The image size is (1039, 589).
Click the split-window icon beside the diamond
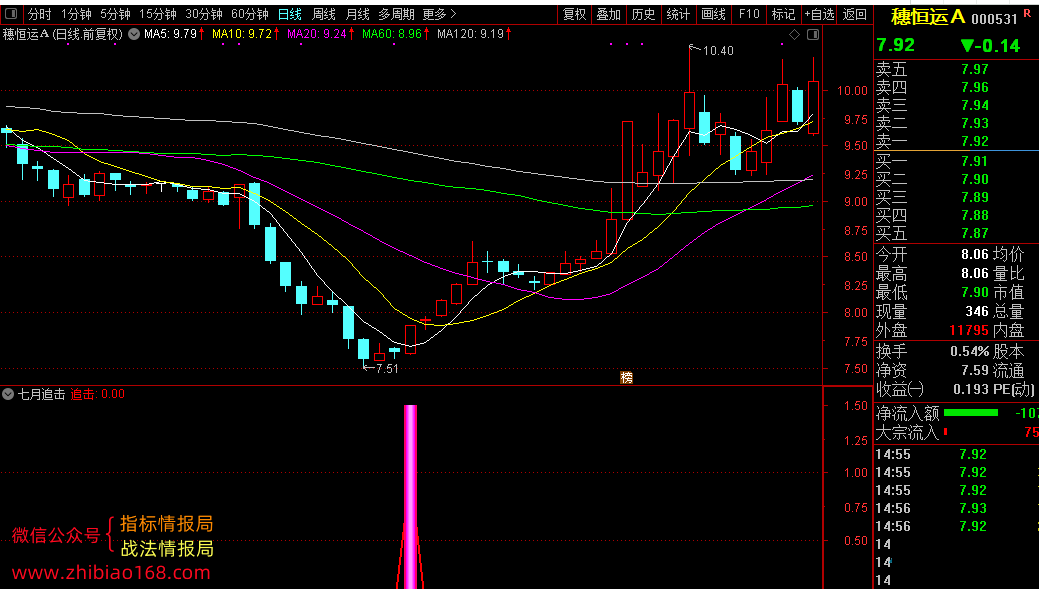click(813, 34)
